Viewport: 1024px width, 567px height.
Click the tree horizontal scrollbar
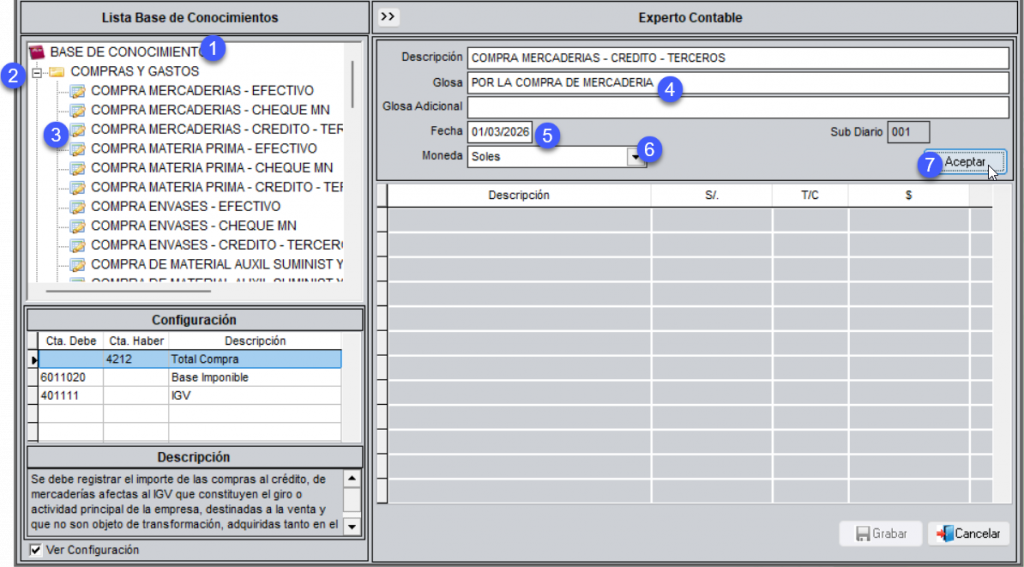(x=129, y=291)
